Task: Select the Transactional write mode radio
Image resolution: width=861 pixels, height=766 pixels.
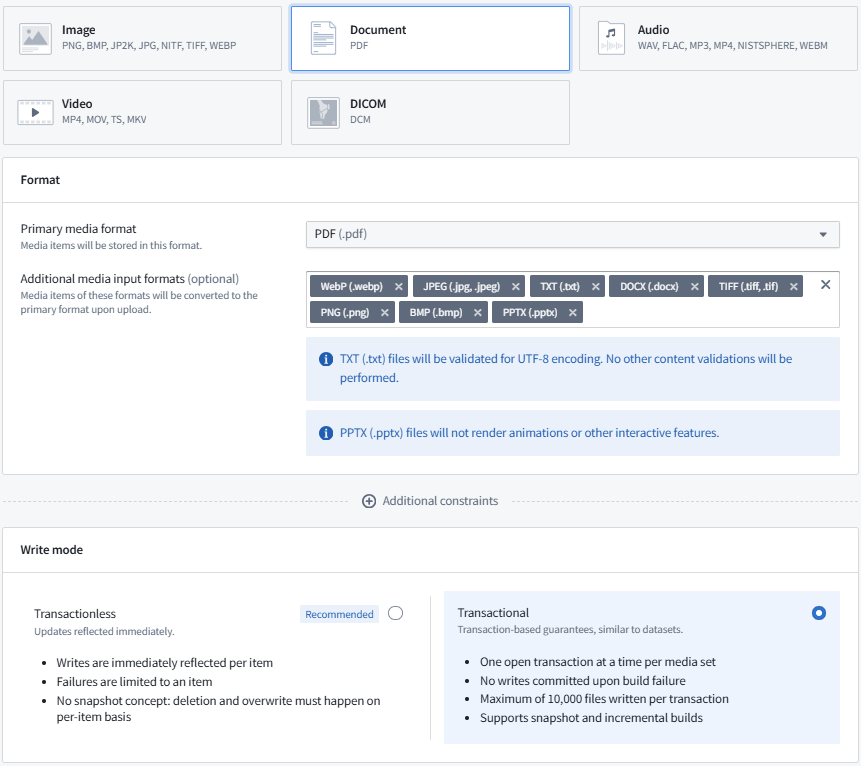Action: pyautogui.click(x=819, y=613)
